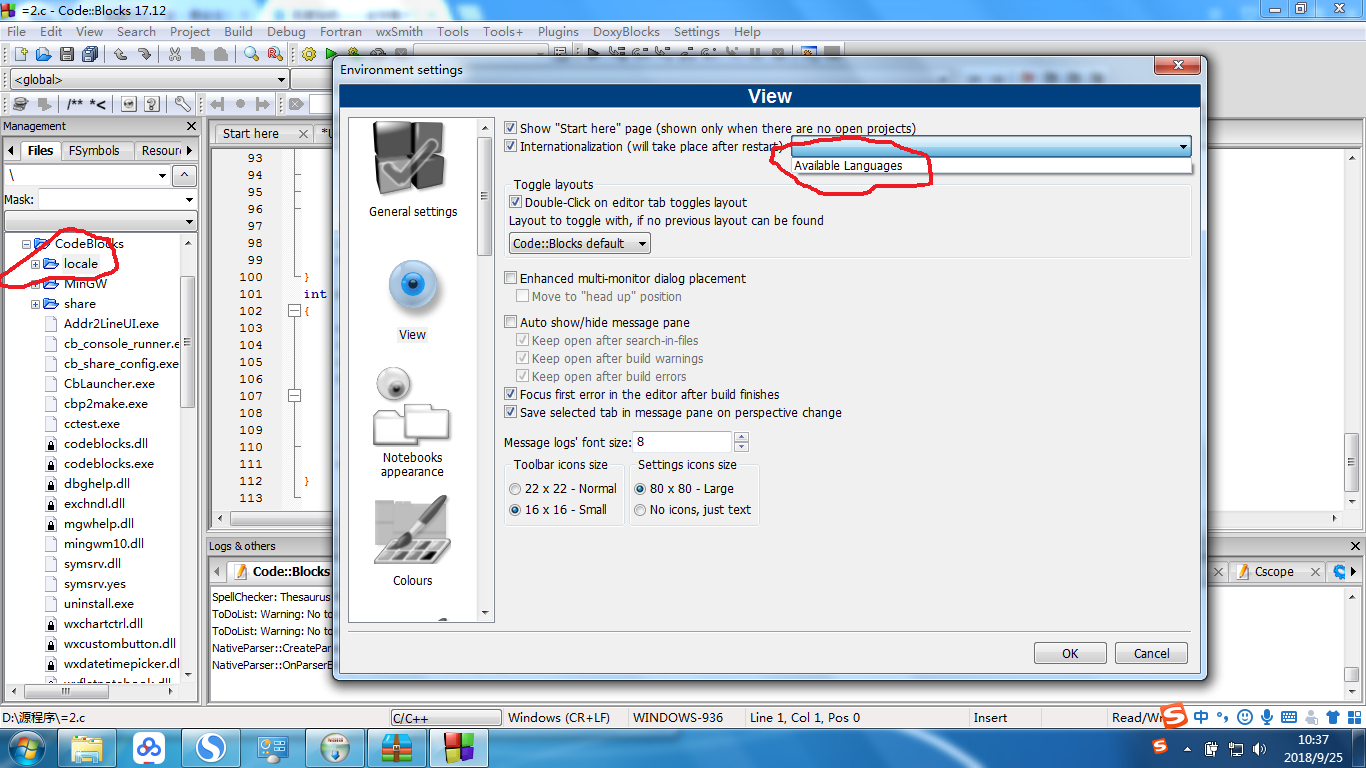Image resolution: width=1366 pixels, height=768 pixels.
Task: Select 22 x 22 - Normal toolbar size
Action: [515, 489]
